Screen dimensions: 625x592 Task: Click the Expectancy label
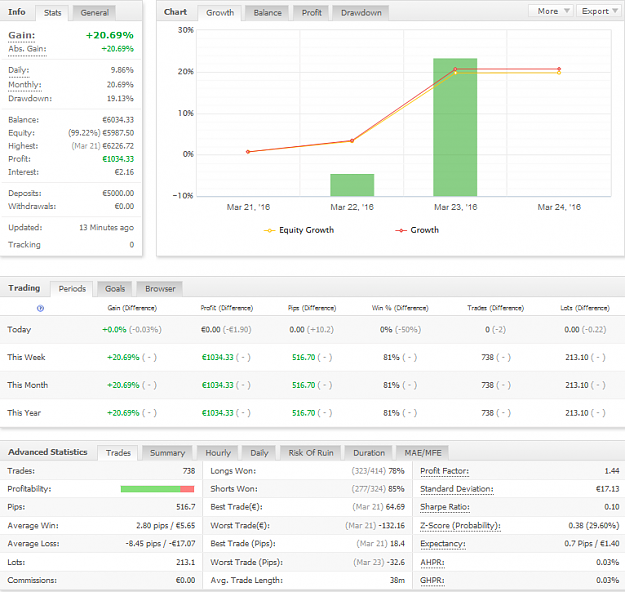[x=443, y=544]
